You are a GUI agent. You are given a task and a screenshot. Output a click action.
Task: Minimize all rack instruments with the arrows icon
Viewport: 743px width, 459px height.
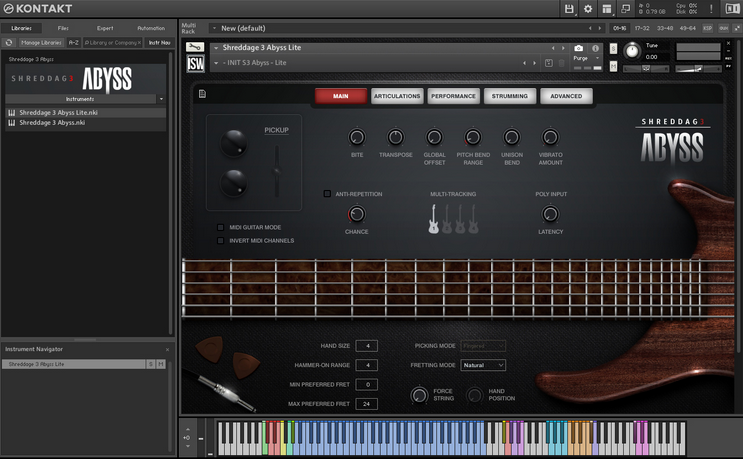[737, 28]
